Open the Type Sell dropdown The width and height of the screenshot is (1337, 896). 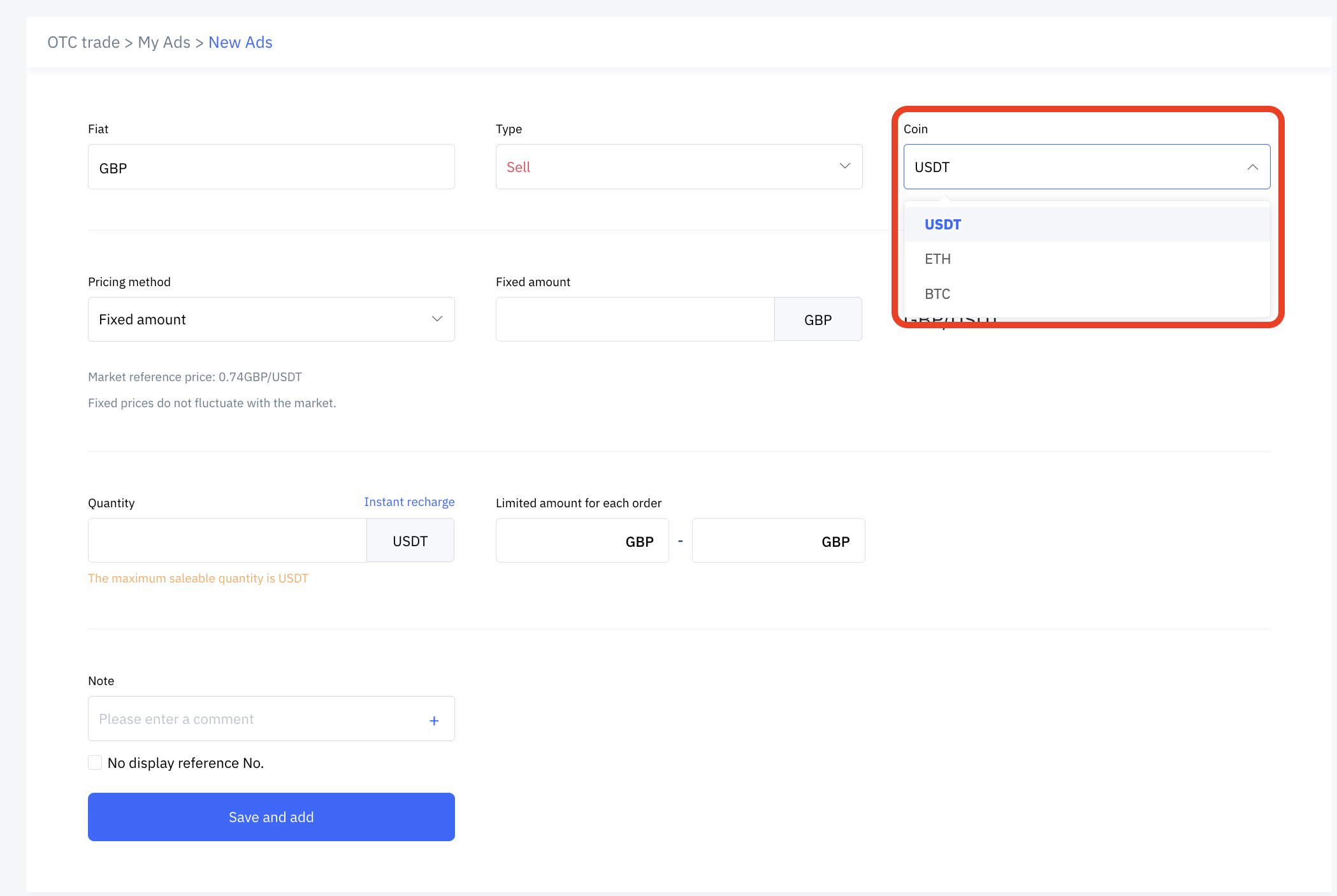678,167
